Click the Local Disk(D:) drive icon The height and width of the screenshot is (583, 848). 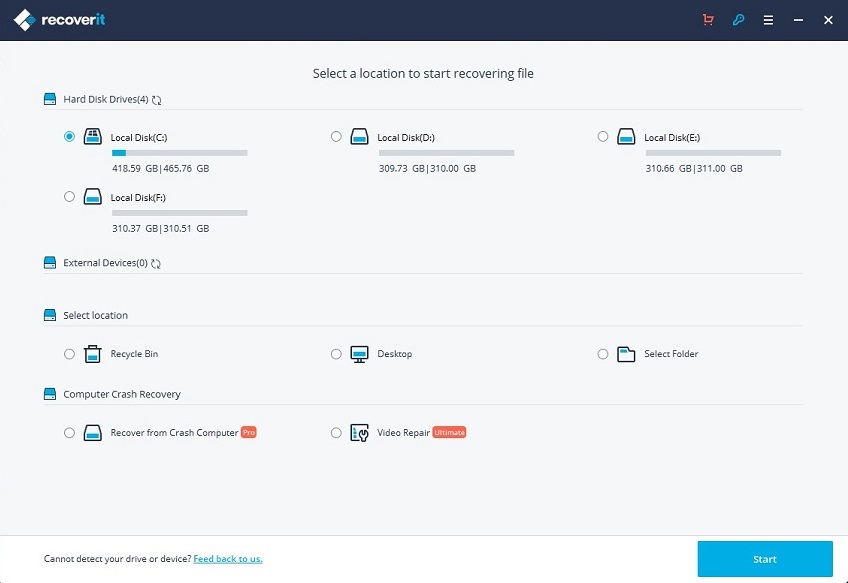pyautogui.click(x=359, y=136)
